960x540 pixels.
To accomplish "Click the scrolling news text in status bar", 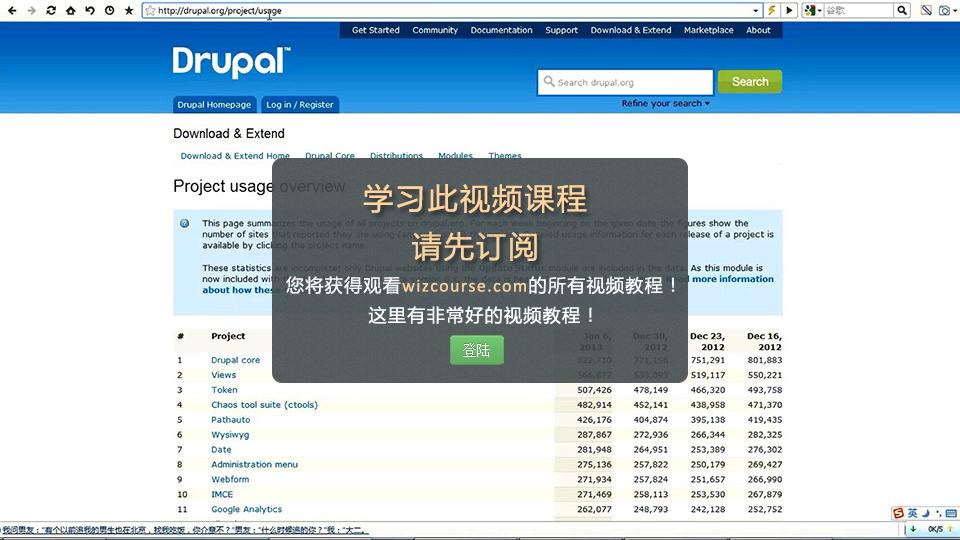I will point(184,530).
